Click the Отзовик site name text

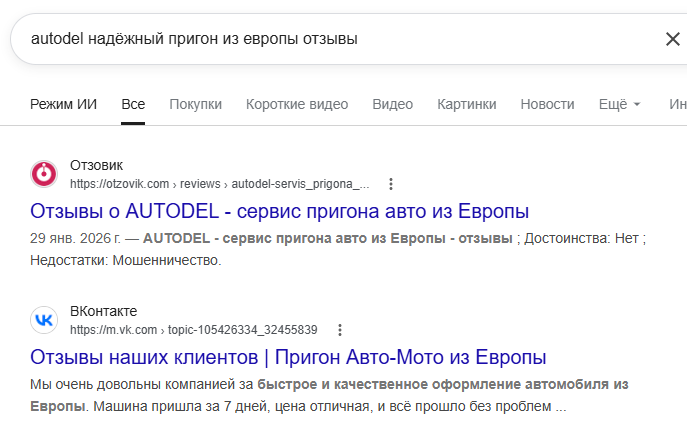(x=96, y=166)
